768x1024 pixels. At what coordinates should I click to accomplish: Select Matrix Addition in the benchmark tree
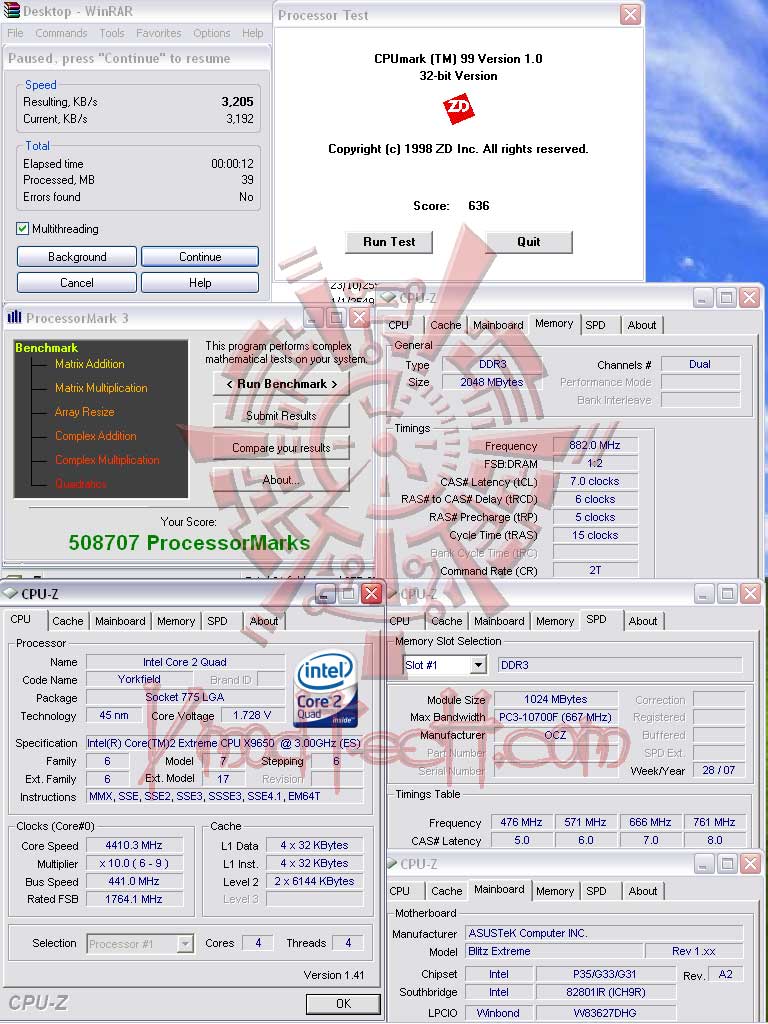point(89,364)
